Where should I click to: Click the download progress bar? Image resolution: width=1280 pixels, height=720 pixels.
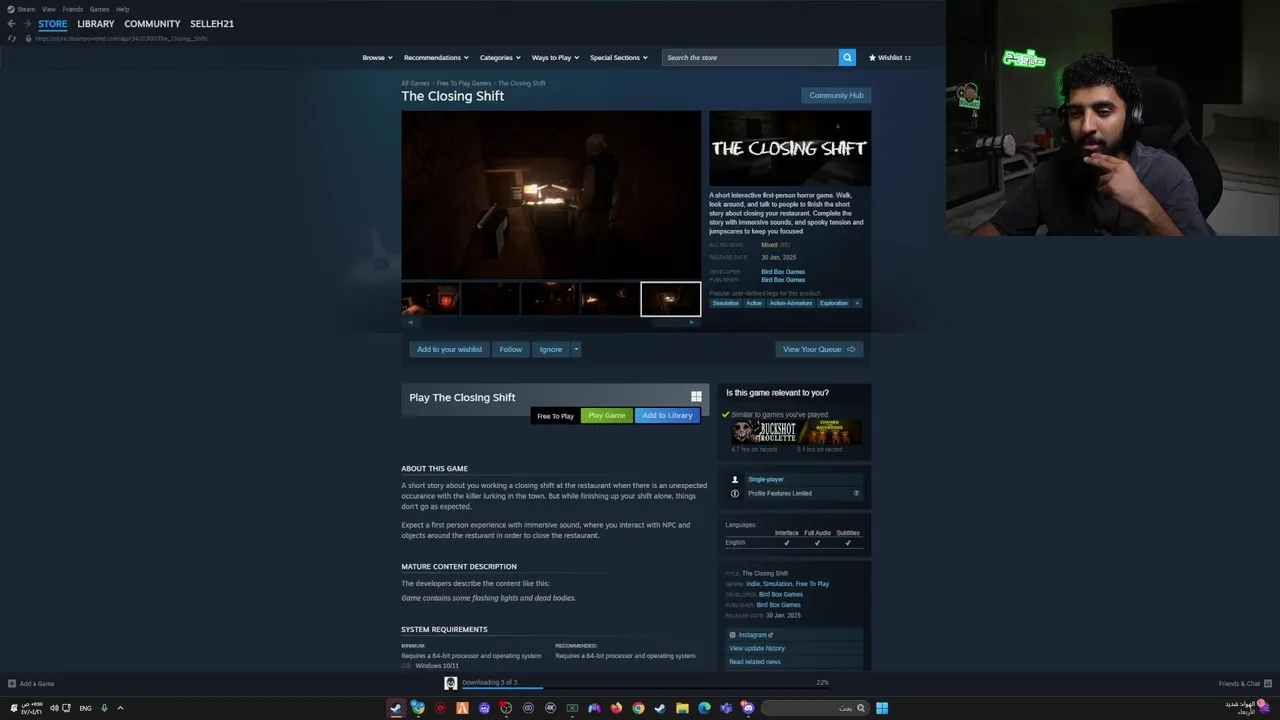(x=645, y=687)
